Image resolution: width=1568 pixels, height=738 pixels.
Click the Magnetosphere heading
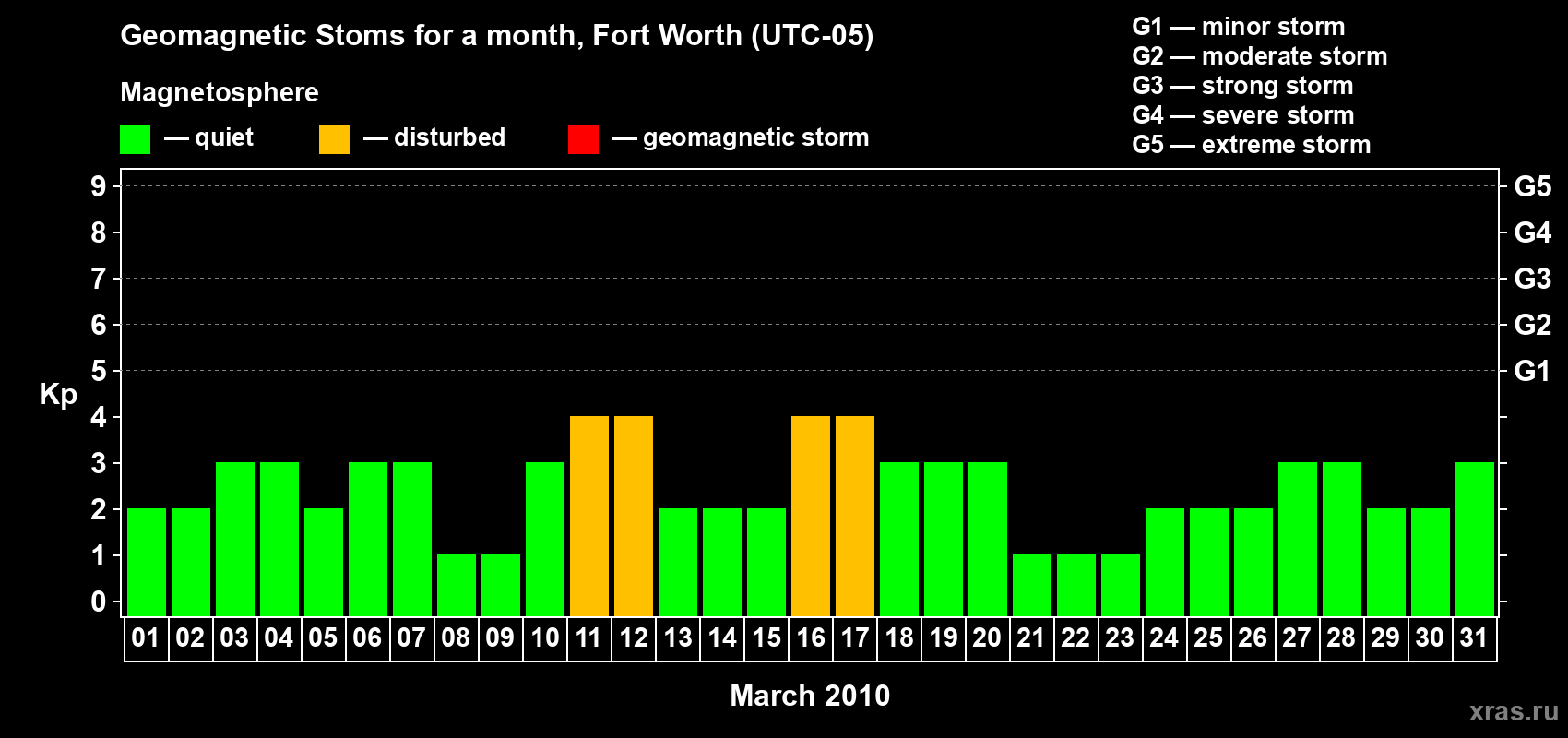[220, 92]
